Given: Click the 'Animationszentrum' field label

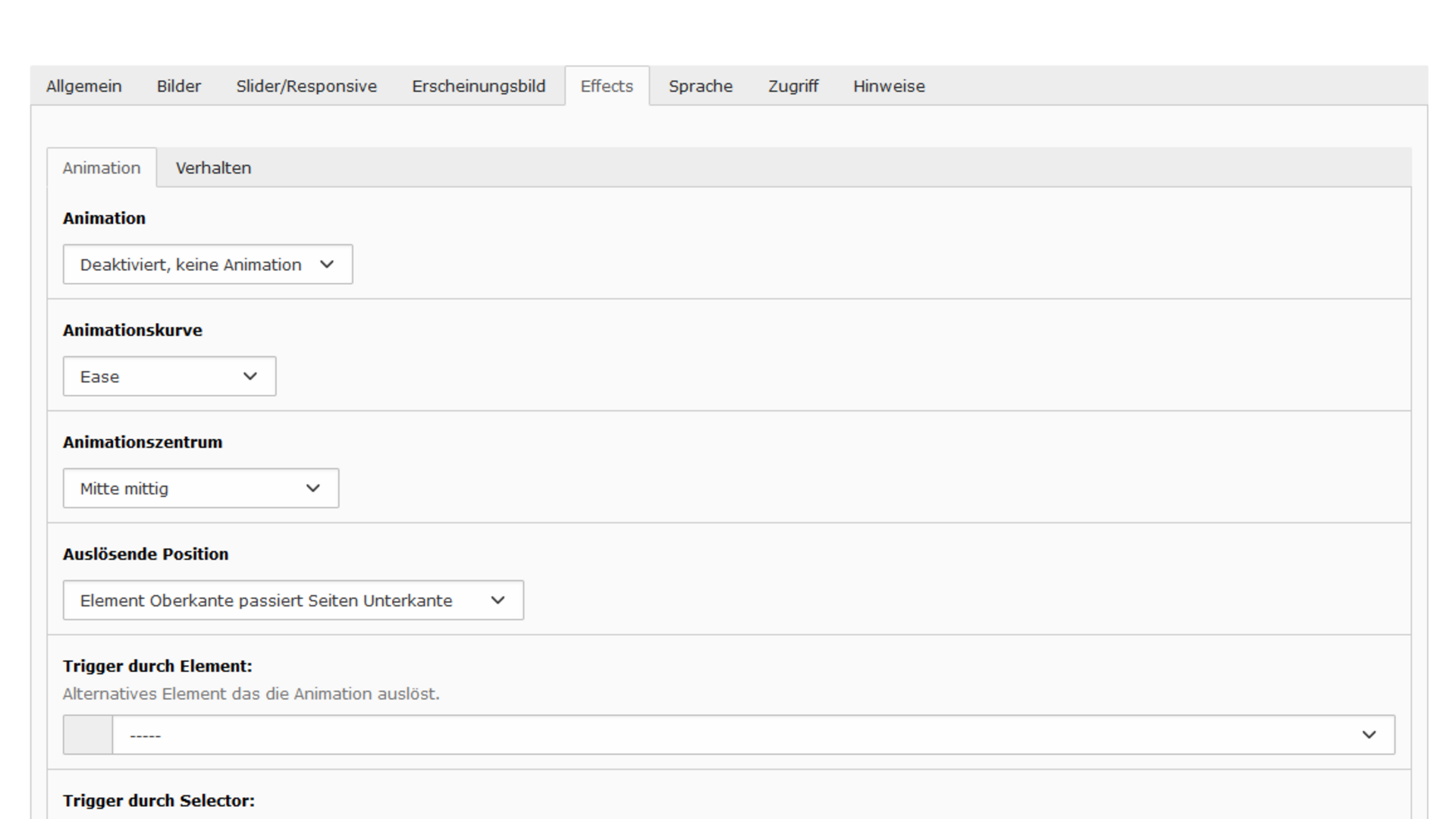Looking at the screenshot, I should (x=143, y=443).
